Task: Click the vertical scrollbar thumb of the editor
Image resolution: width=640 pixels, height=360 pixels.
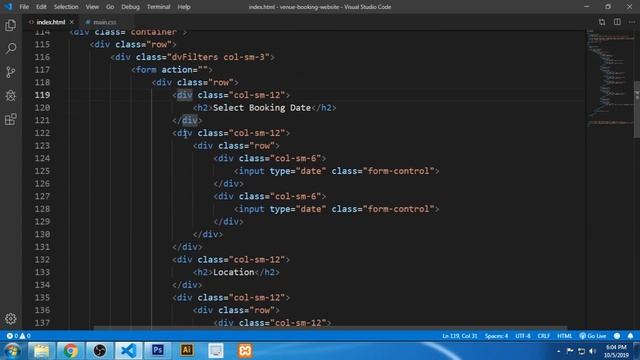Action: coord(637,109)
